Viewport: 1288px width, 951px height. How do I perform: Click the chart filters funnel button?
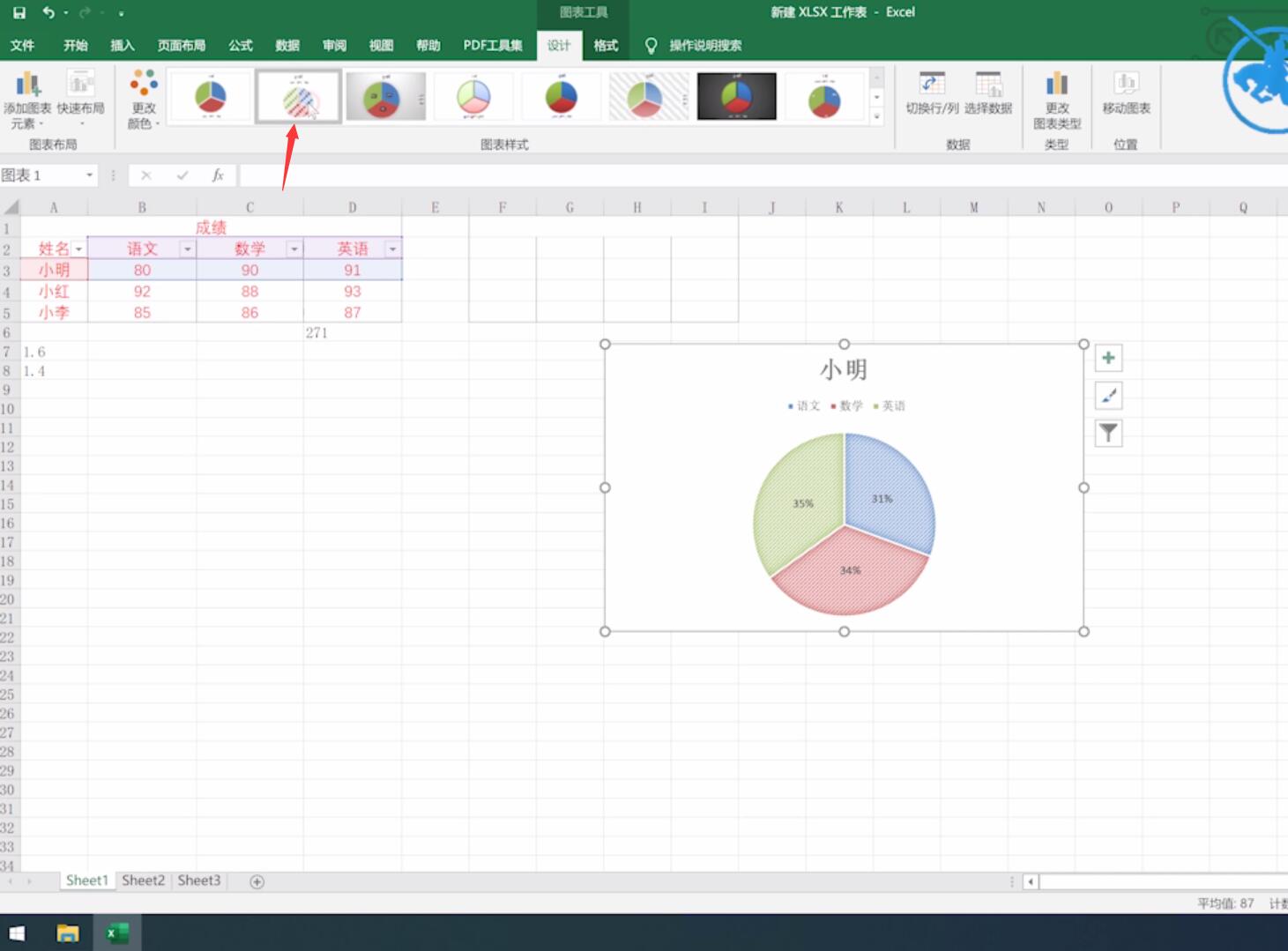[x=1108, y=433]
